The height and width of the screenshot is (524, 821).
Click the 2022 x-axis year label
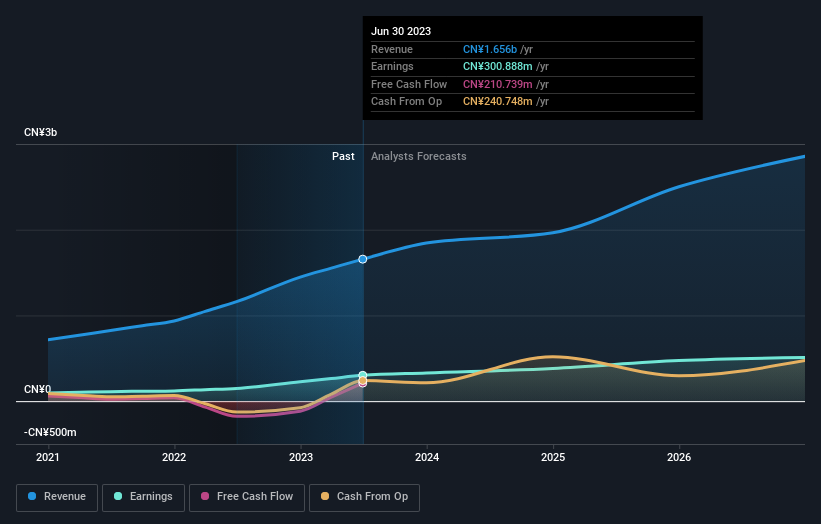tap(174, 457)
